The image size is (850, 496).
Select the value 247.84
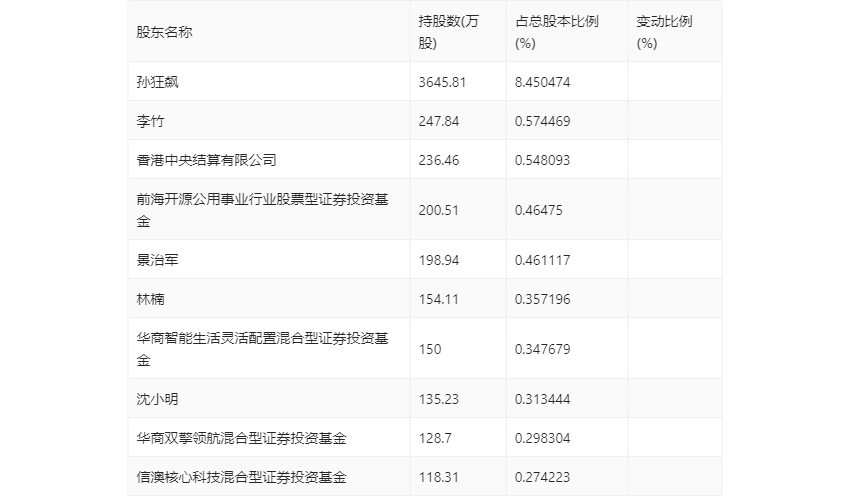(439, 121)
